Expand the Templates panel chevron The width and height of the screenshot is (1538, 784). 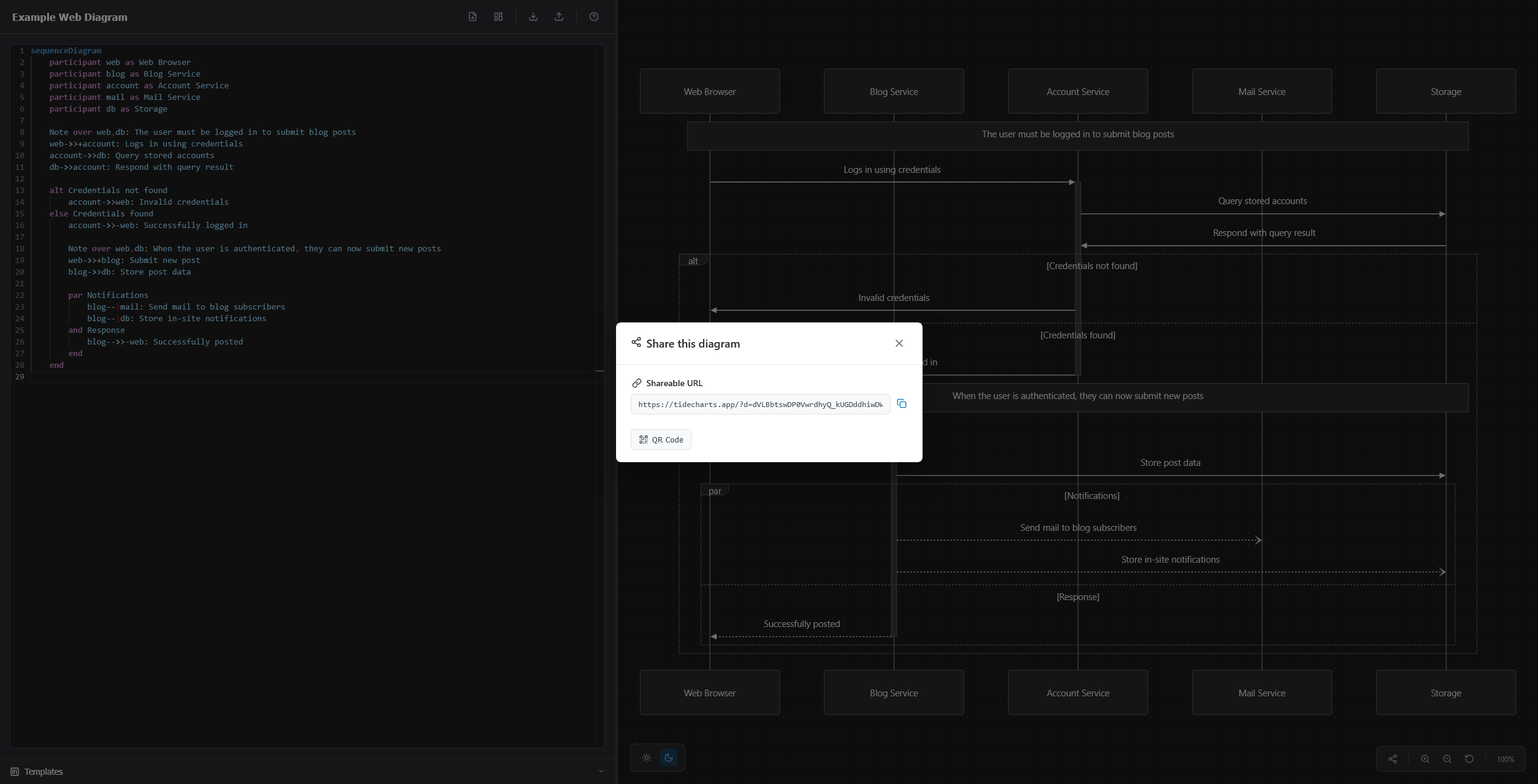click(x=601, y=772)
